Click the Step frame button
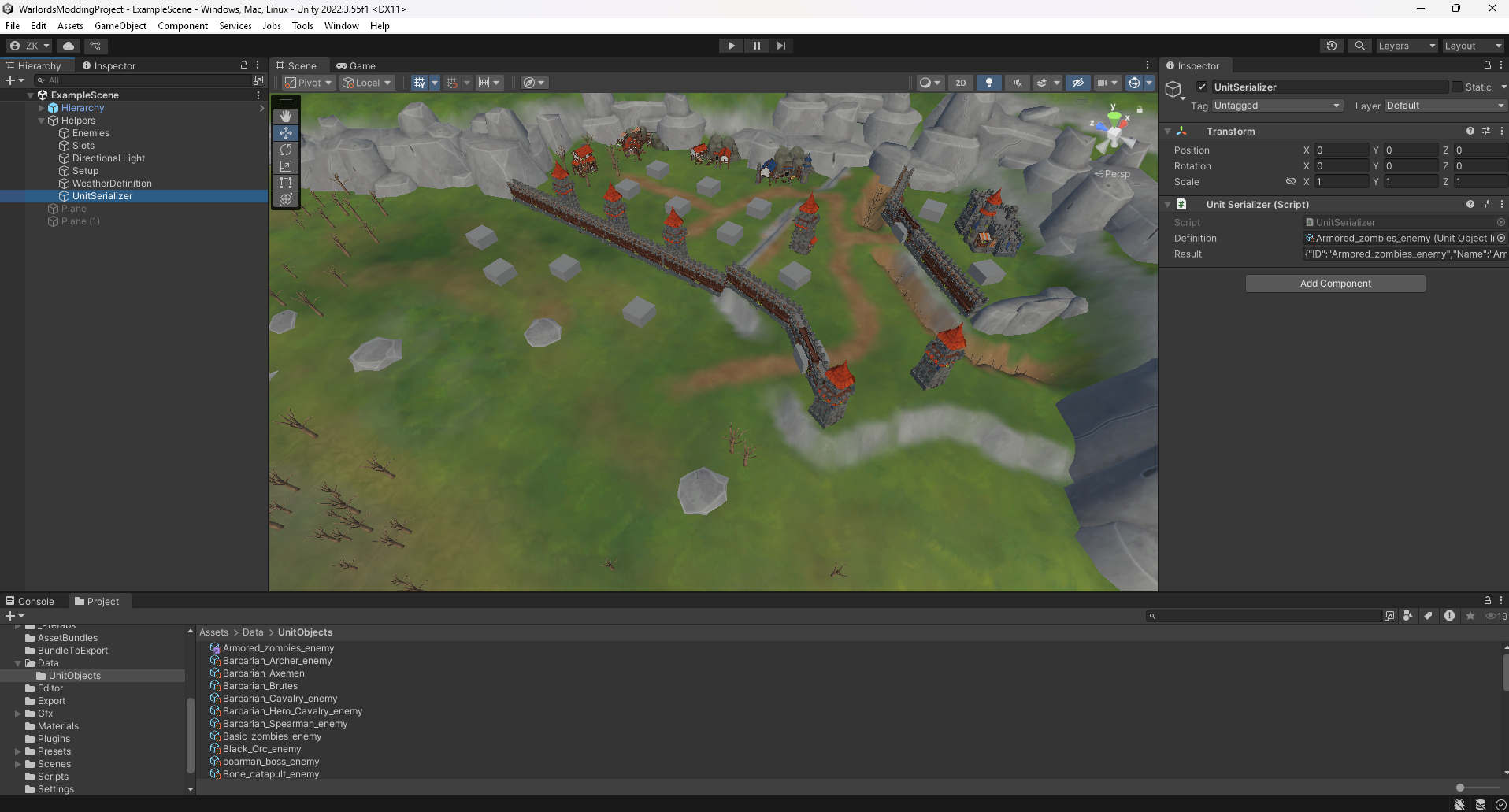This screenshot has width=1509, height=812. coord(780,46)
